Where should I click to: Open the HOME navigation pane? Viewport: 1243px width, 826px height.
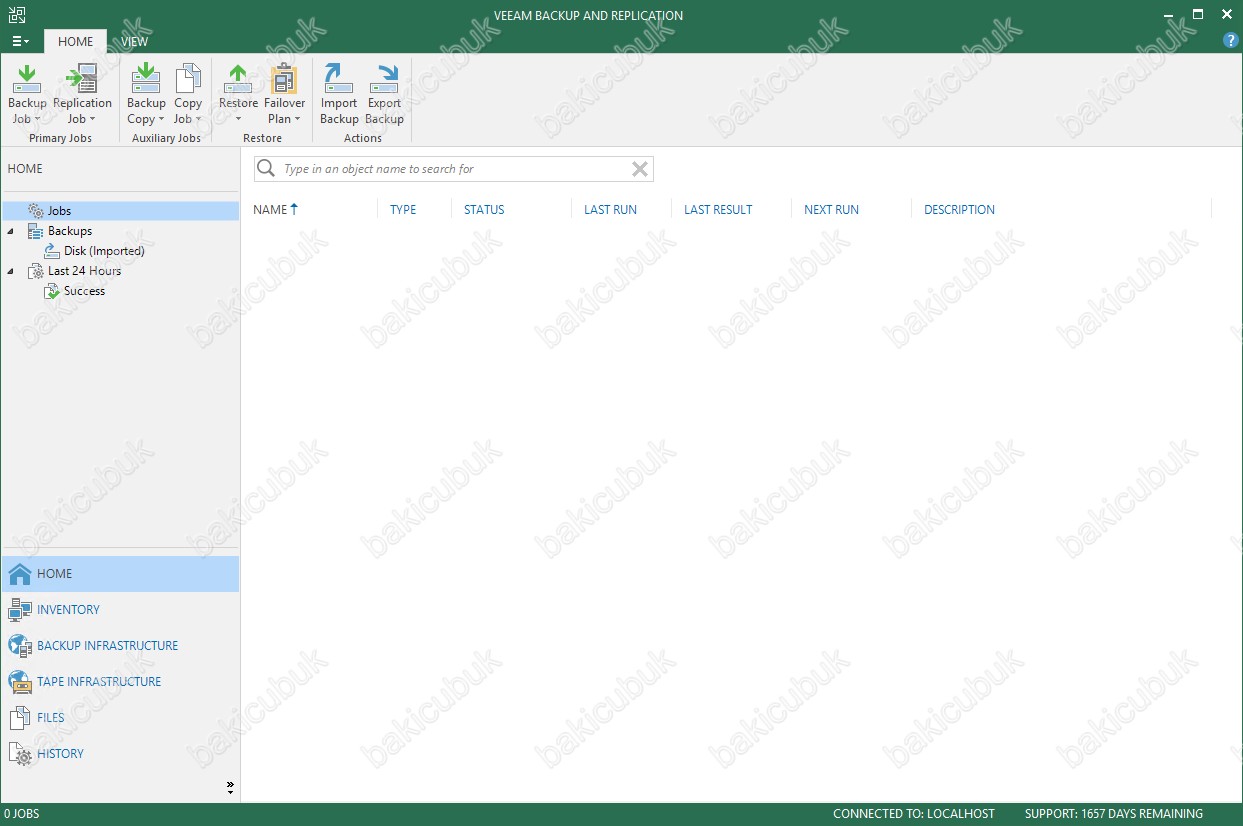[120, 574]
